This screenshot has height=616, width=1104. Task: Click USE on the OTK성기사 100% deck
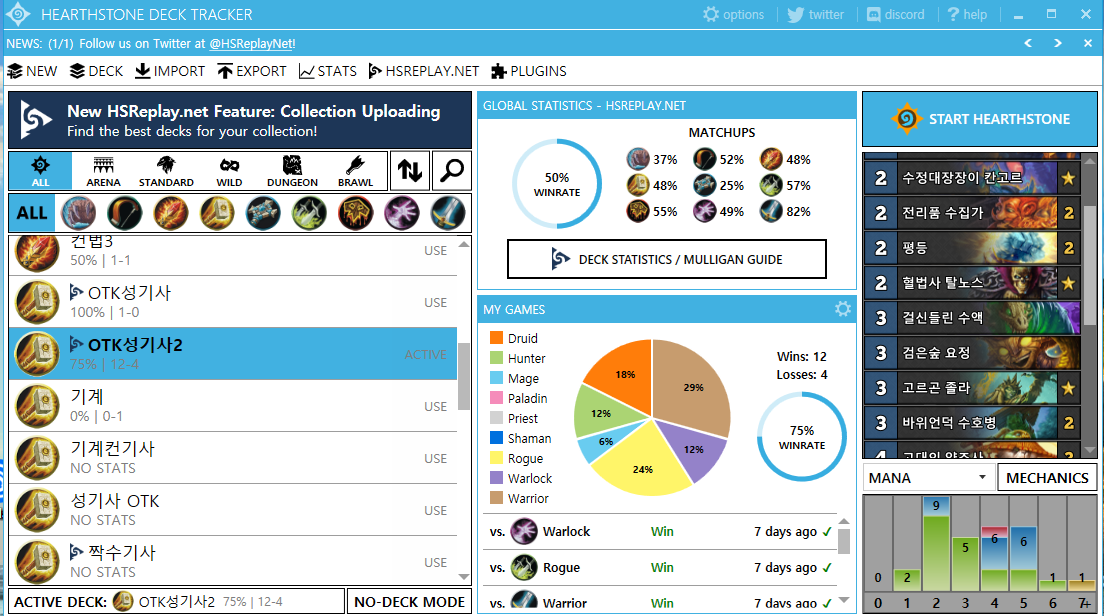coord(435,303)
